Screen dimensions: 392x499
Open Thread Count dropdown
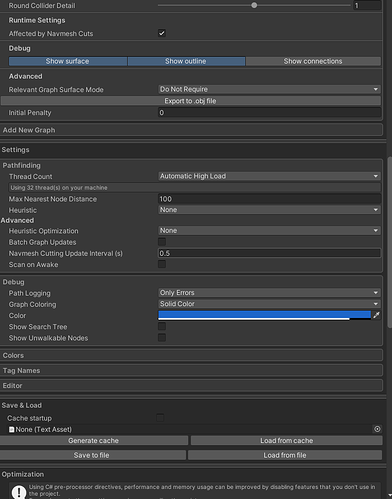click(269, 176)
